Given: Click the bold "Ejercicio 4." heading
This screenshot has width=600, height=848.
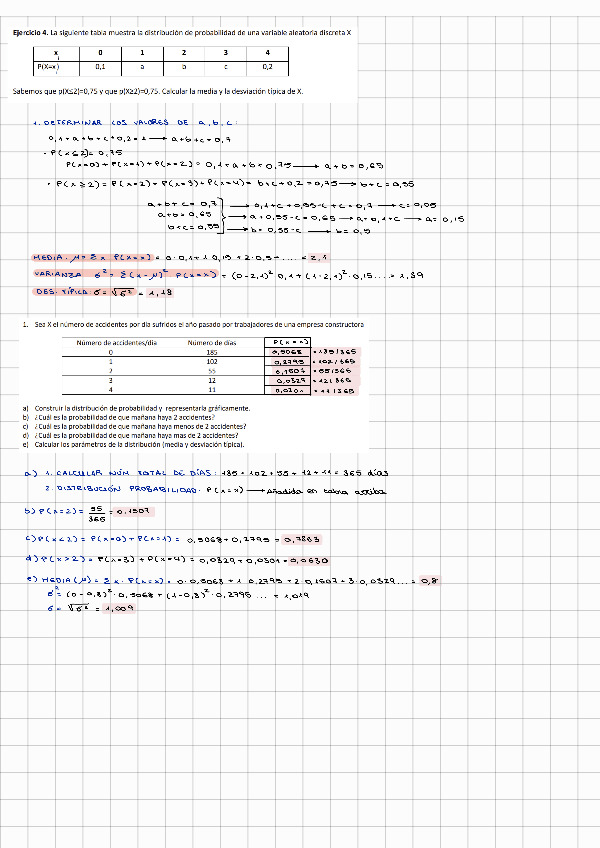Looking at the screenshot, I should point(30,32).
